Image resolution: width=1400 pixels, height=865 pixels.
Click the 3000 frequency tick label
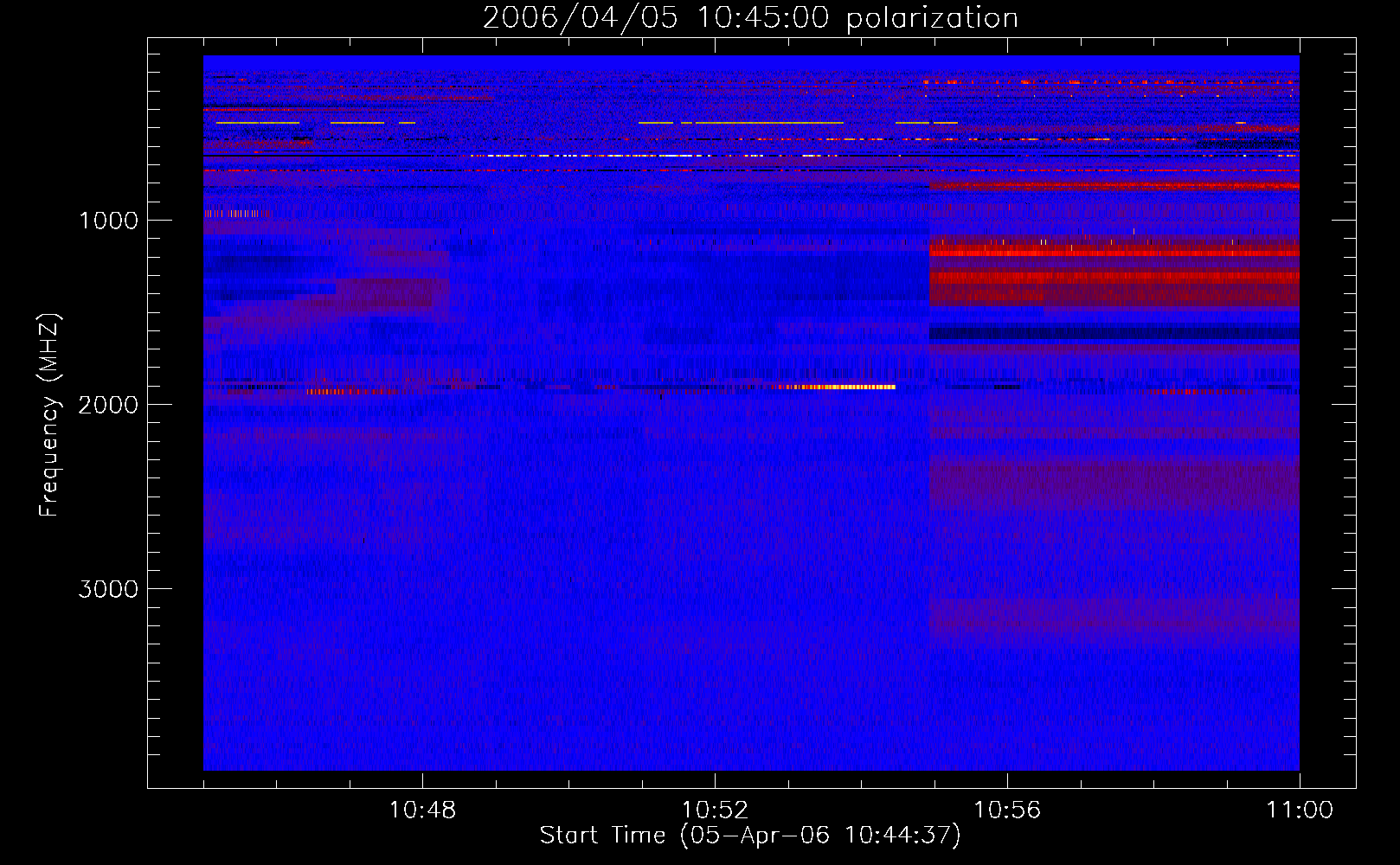pos(108,589)
